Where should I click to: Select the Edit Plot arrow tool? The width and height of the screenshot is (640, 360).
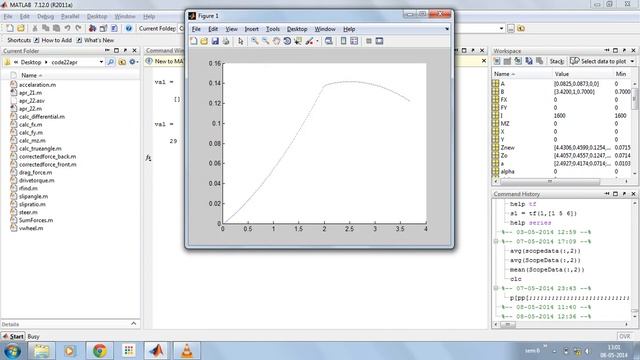tap(240, 41)
